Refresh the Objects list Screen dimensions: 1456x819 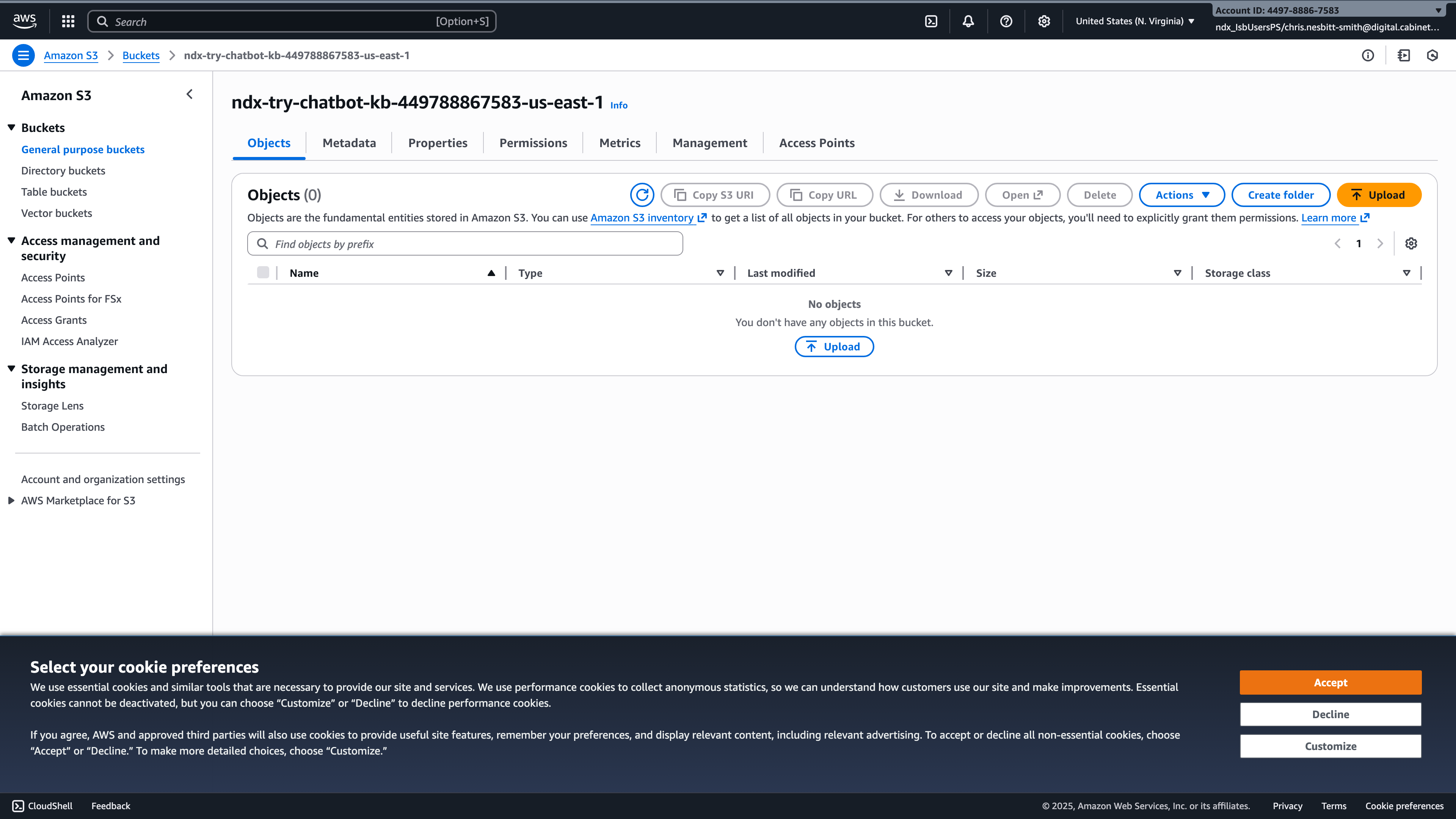tap(642, 195)
